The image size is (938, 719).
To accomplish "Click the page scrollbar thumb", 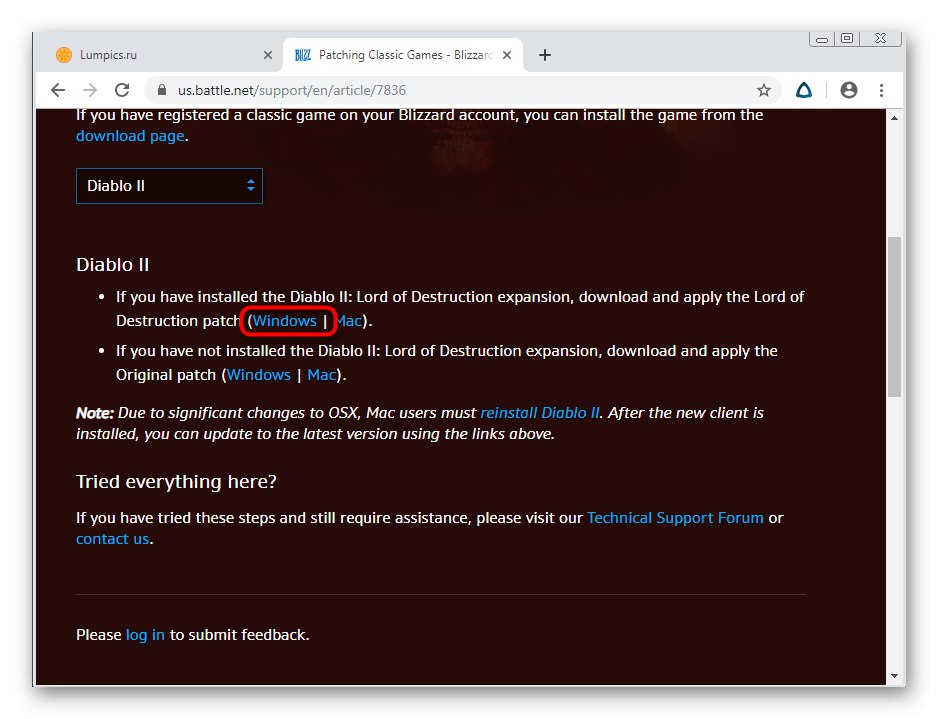I will point(894,317).
